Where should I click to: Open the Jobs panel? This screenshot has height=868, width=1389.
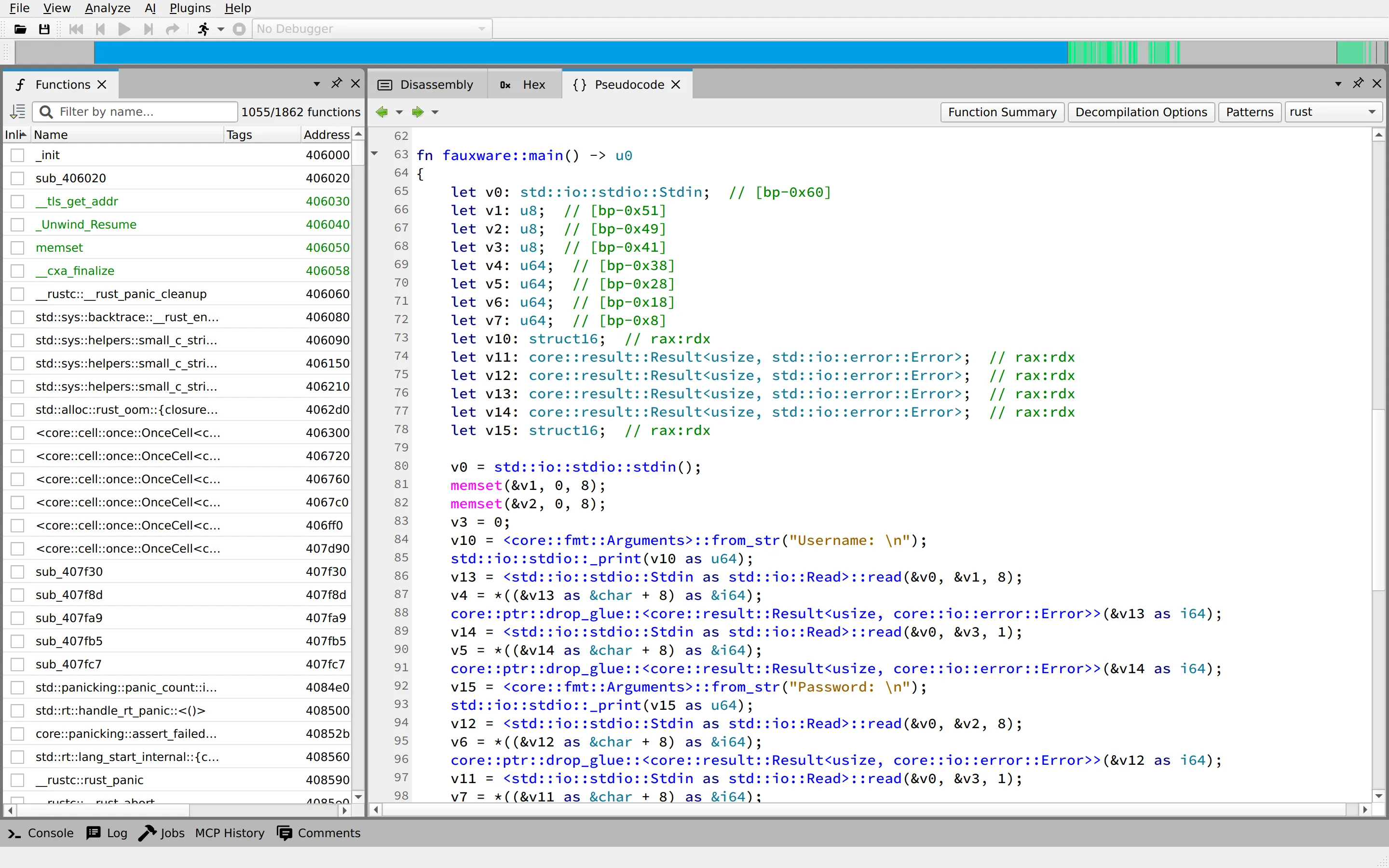[x=162, y=833]
